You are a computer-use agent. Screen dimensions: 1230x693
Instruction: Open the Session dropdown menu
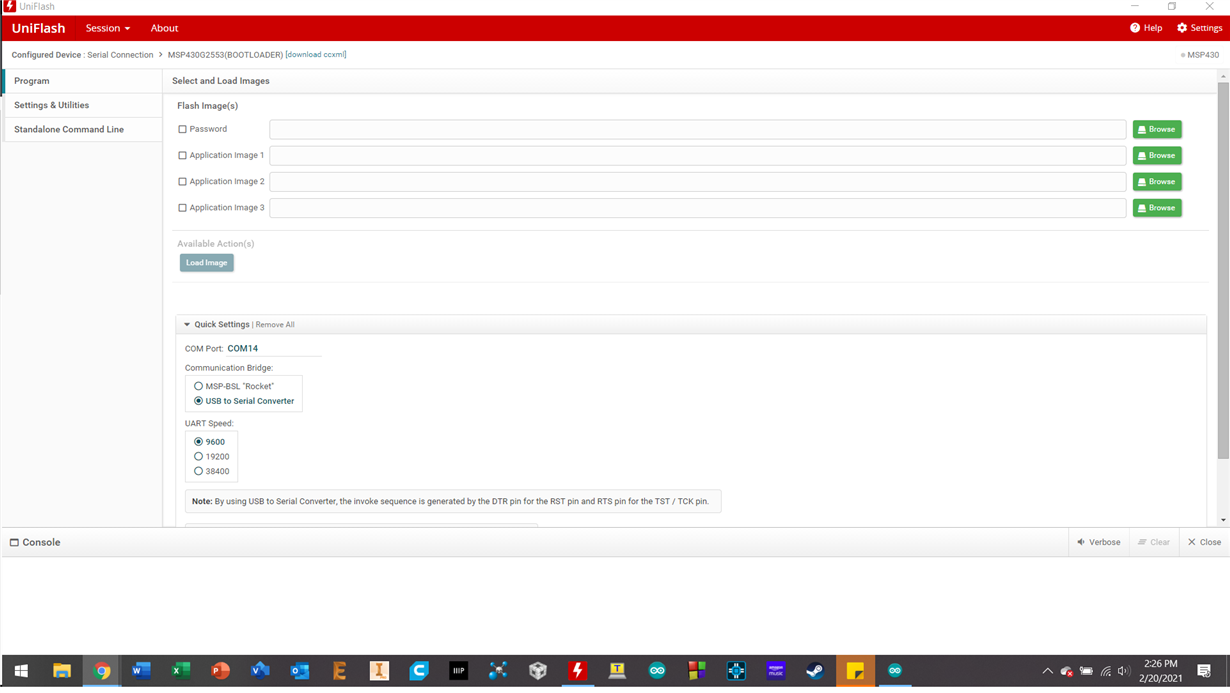pyautogui.click(x=107, y=28)
